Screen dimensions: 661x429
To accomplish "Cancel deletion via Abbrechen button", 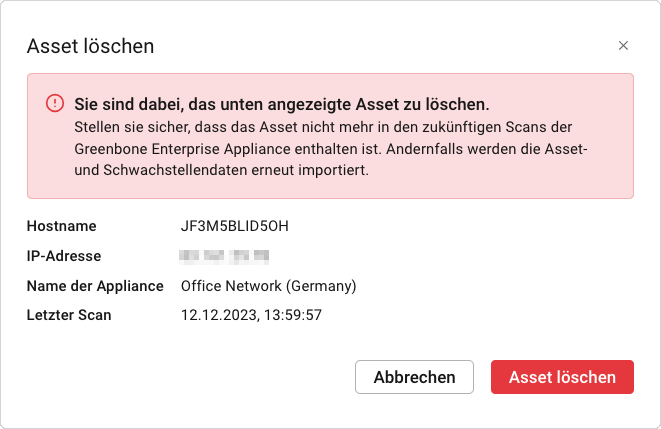I will point(414,377).
